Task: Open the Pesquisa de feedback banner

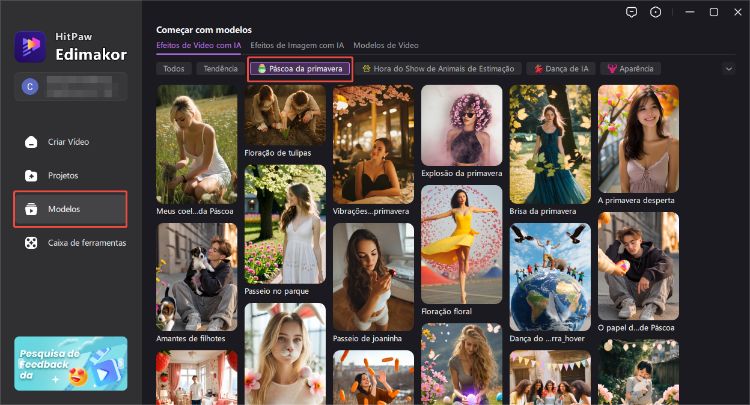Action: [x=70, y=362]
